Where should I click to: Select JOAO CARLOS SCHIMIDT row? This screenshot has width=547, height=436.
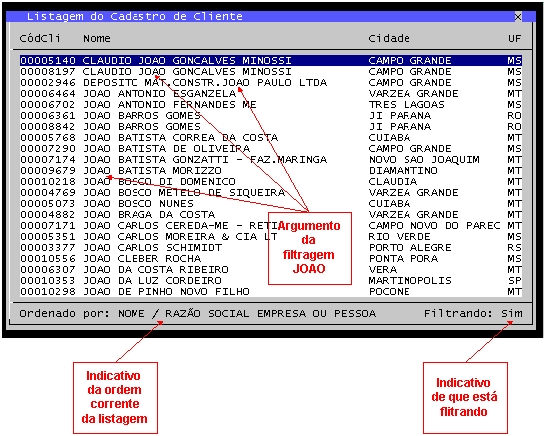pos(271,247)
